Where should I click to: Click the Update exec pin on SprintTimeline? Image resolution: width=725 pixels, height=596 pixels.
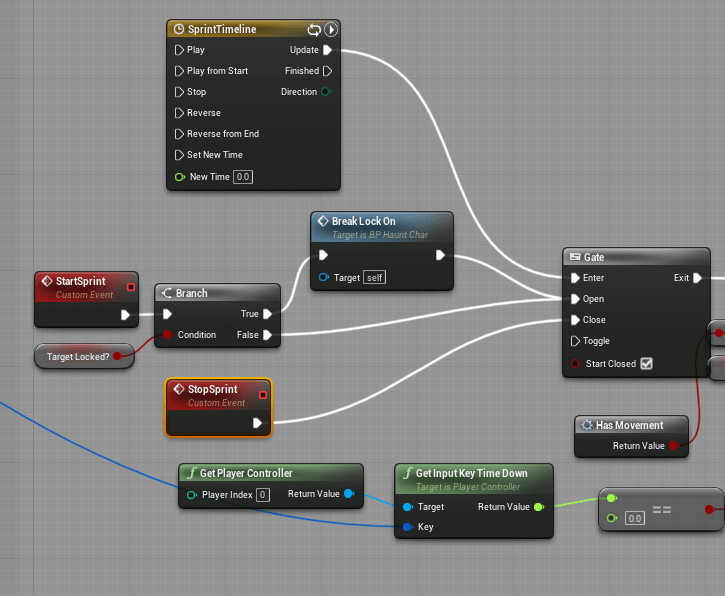coord(328,50)
